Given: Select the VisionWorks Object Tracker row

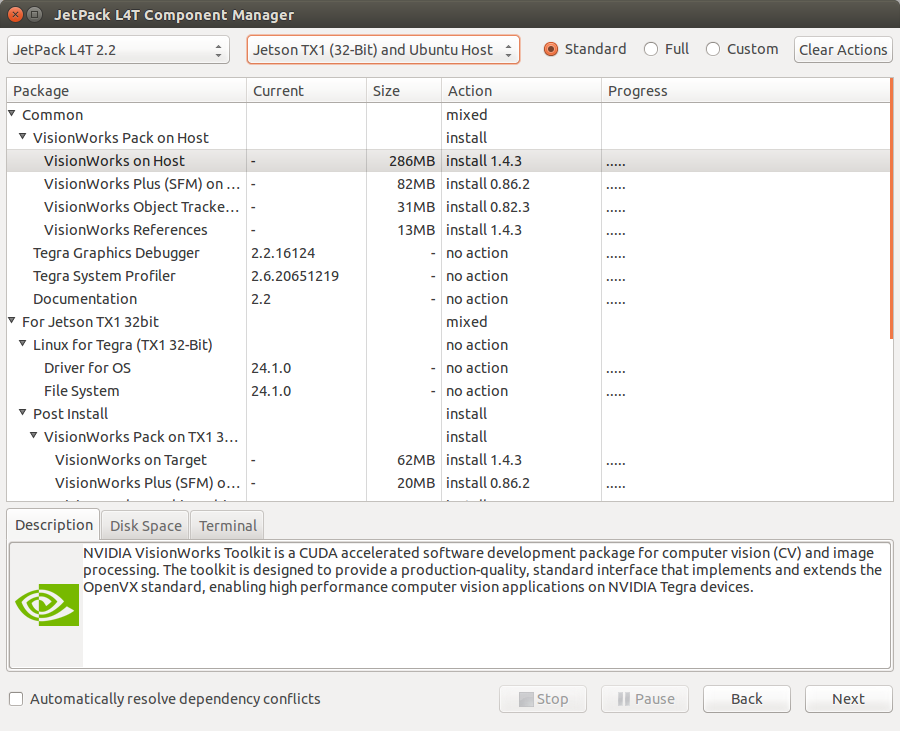Looking at the screenshot, I should pos(448,207).
